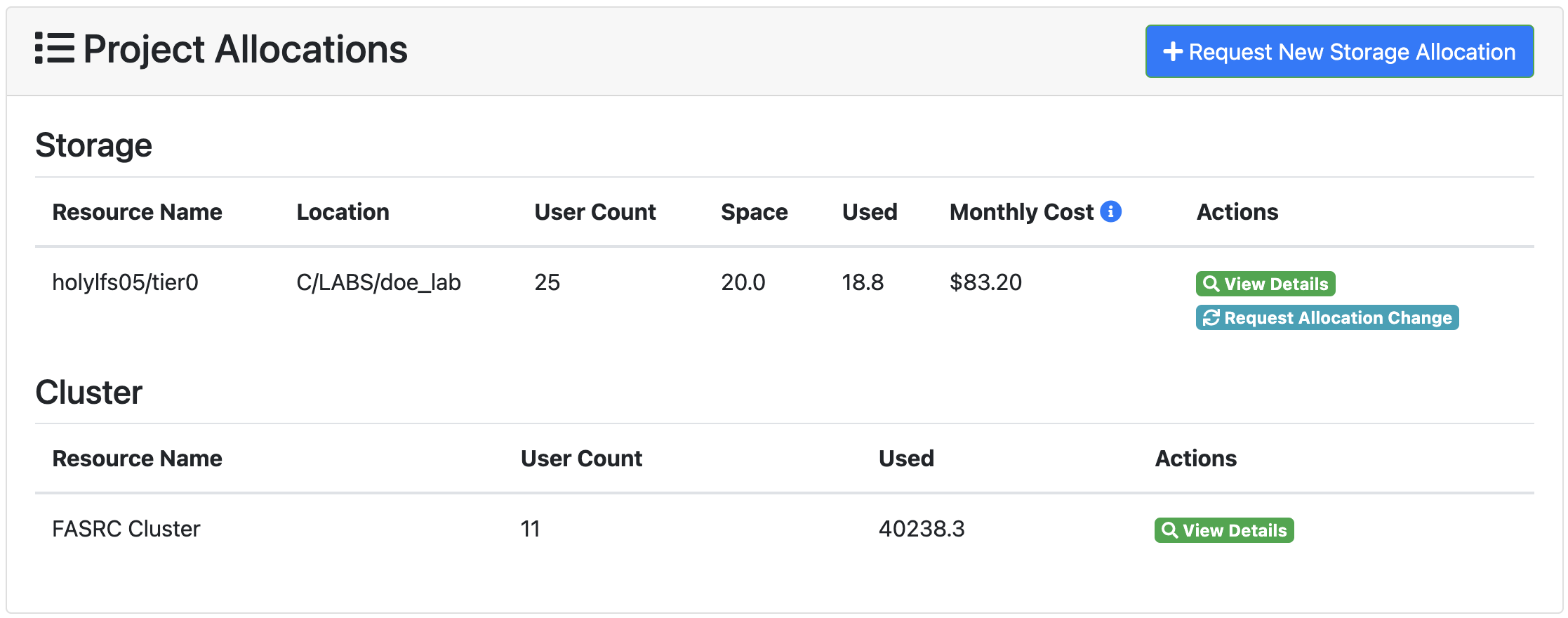This screenshot has height=618, width=1568.
Task: Click the Project Allocations heading text
Action: pos(245,50)
